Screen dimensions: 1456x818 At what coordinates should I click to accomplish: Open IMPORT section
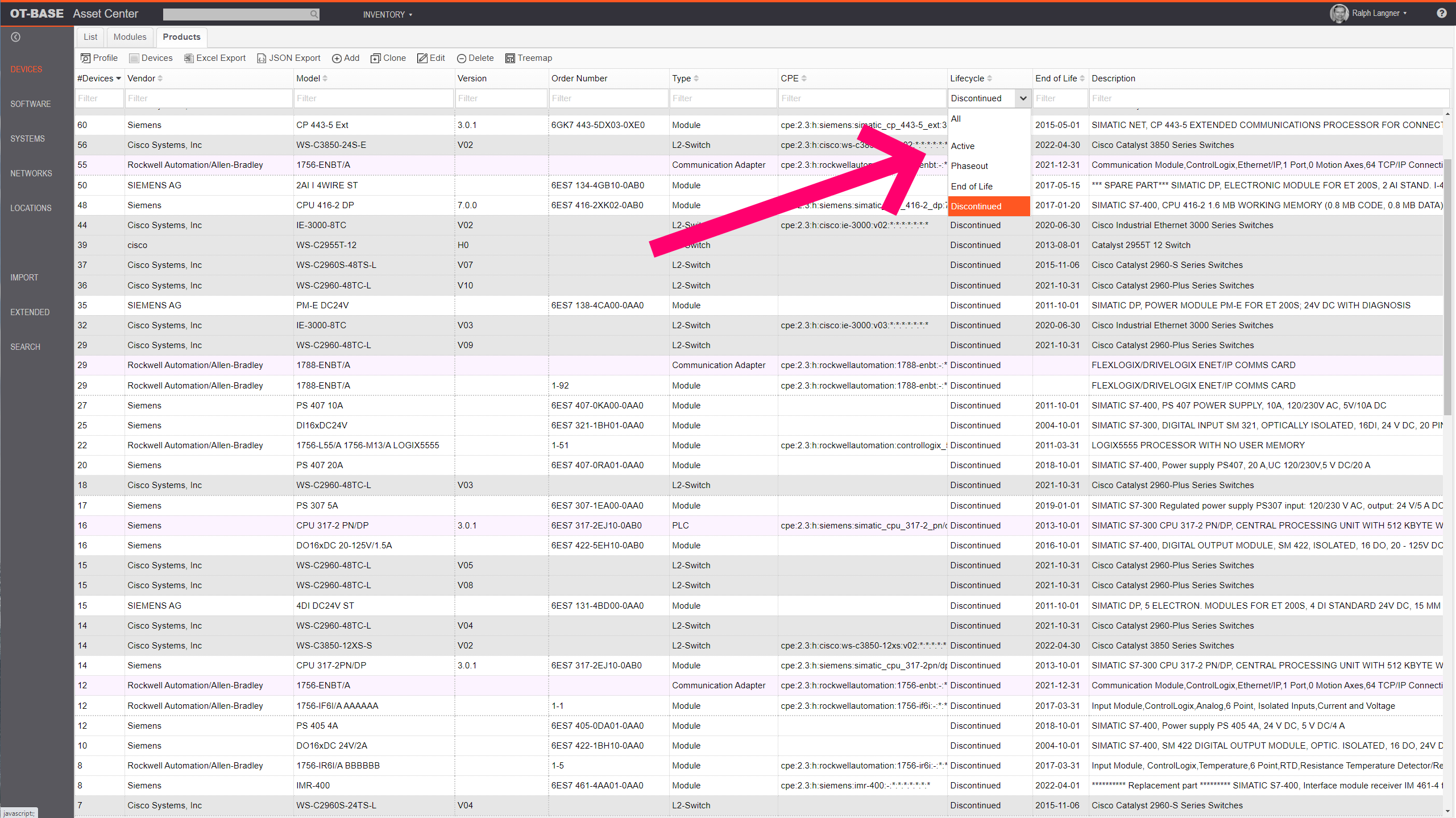click(24, 278)
